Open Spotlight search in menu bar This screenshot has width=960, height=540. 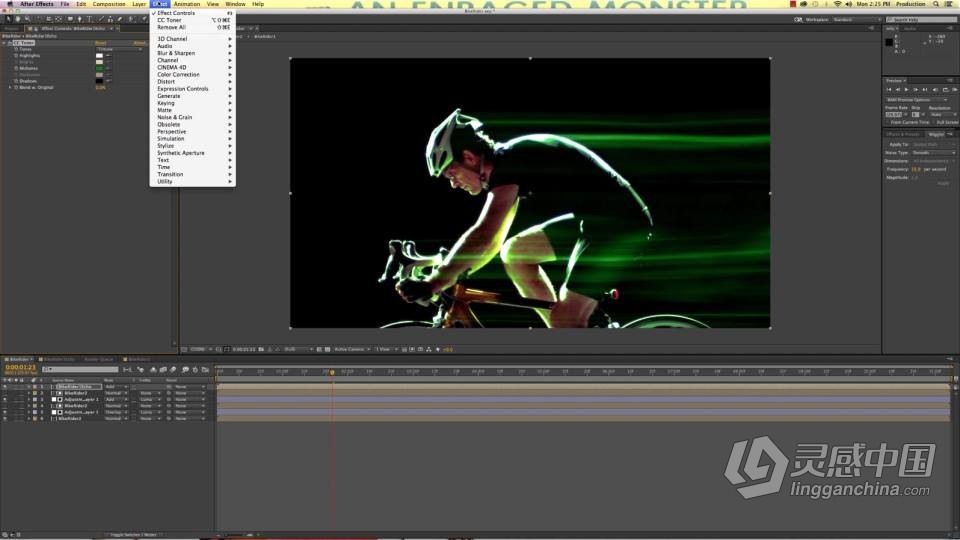pyautogui.click(x=936, y=4)
